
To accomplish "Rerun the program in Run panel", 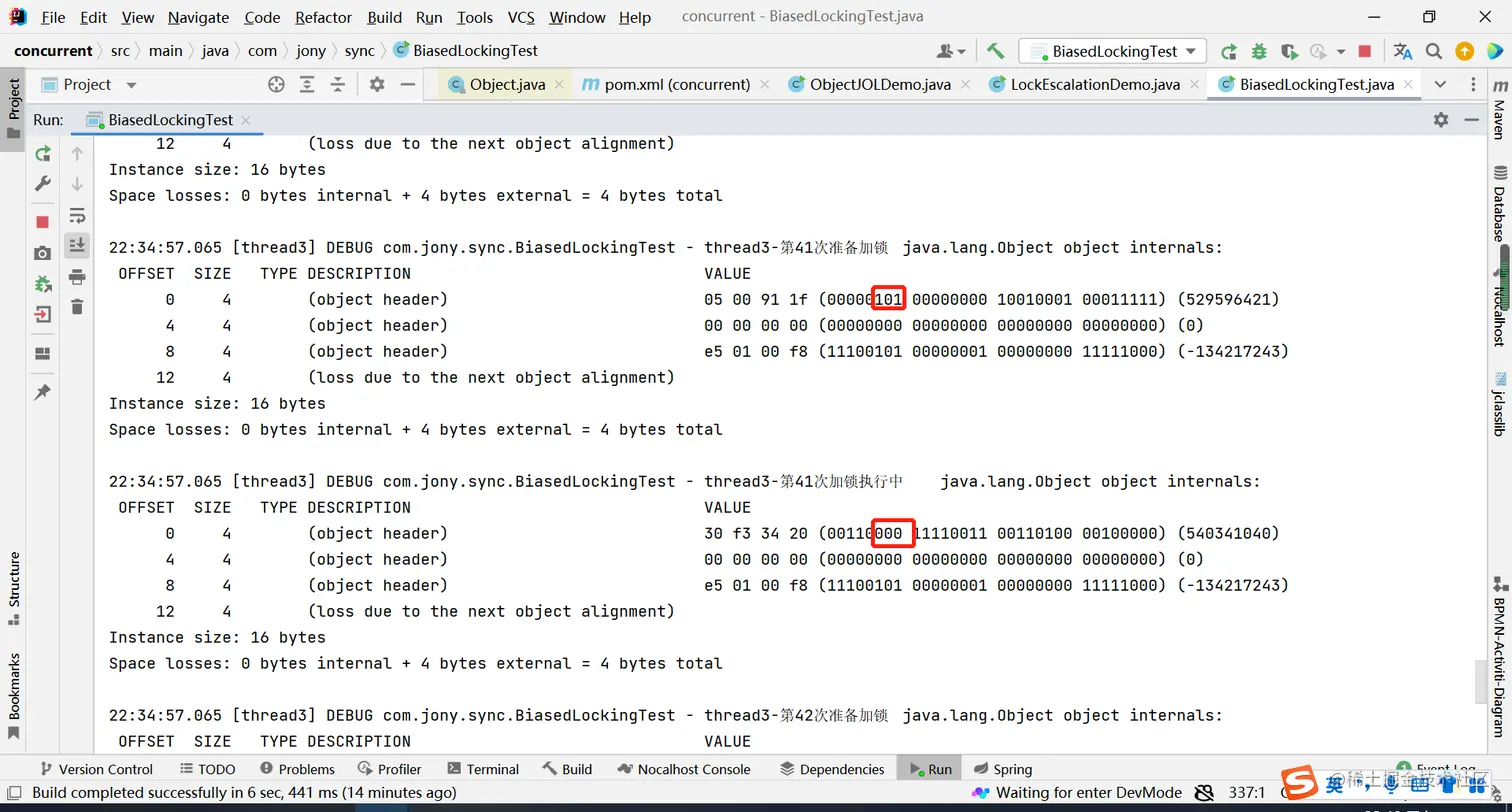I will coord(43,153).
